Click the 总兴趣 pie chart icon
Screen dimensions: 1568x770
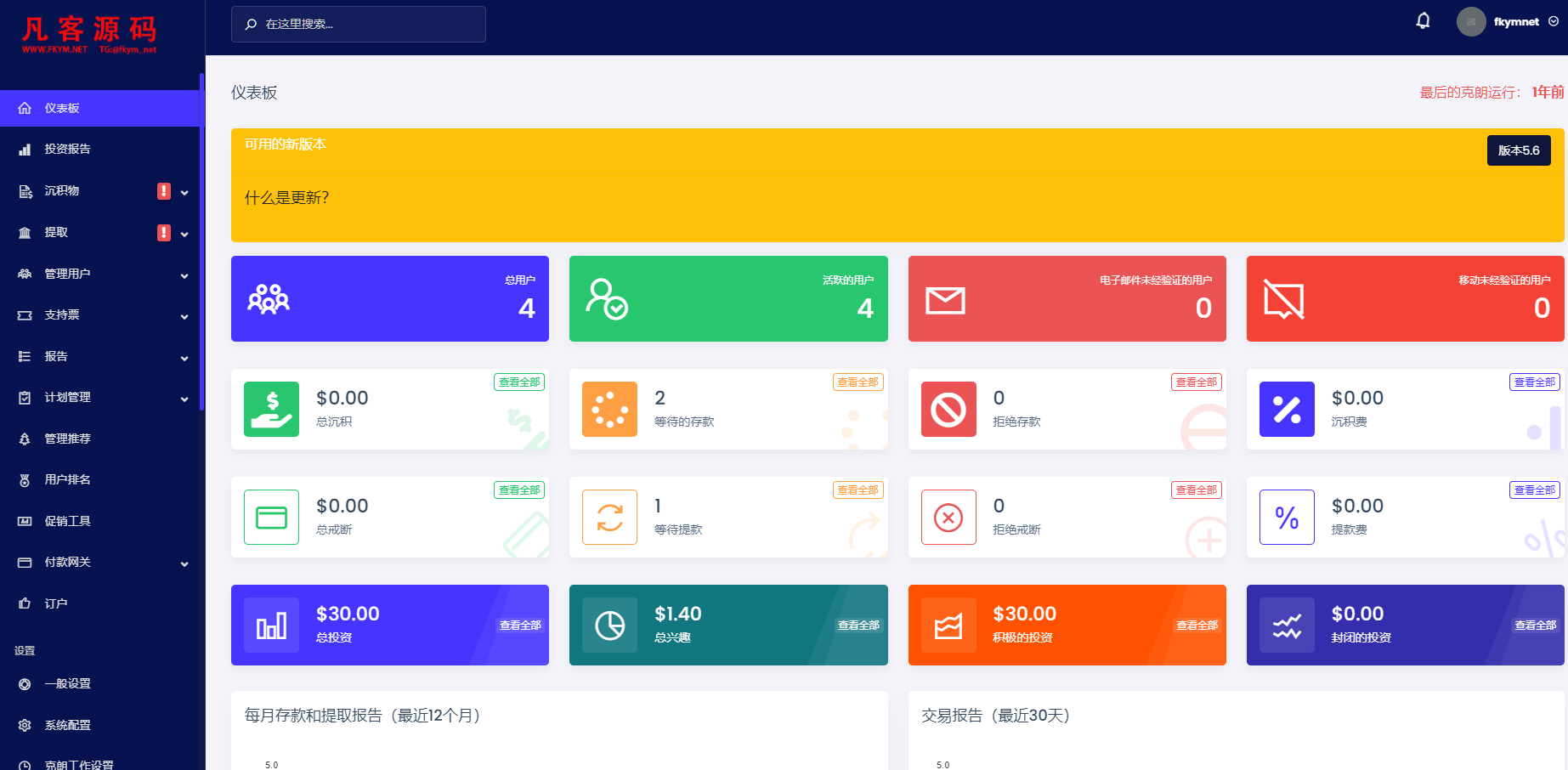[609, 626]
